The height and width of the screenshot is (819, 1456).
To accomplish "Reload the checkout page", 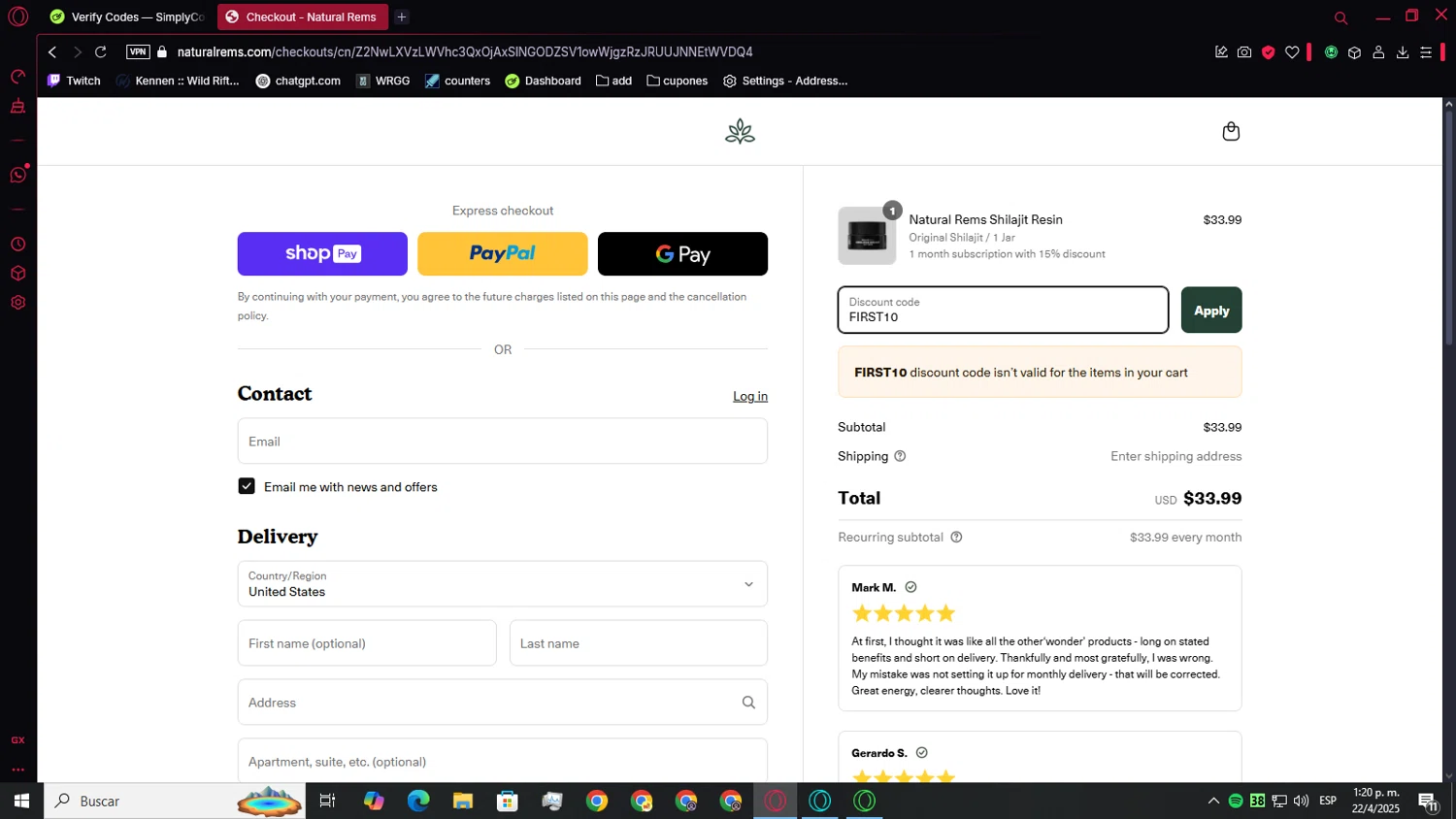I will click(x=100, y=52).
